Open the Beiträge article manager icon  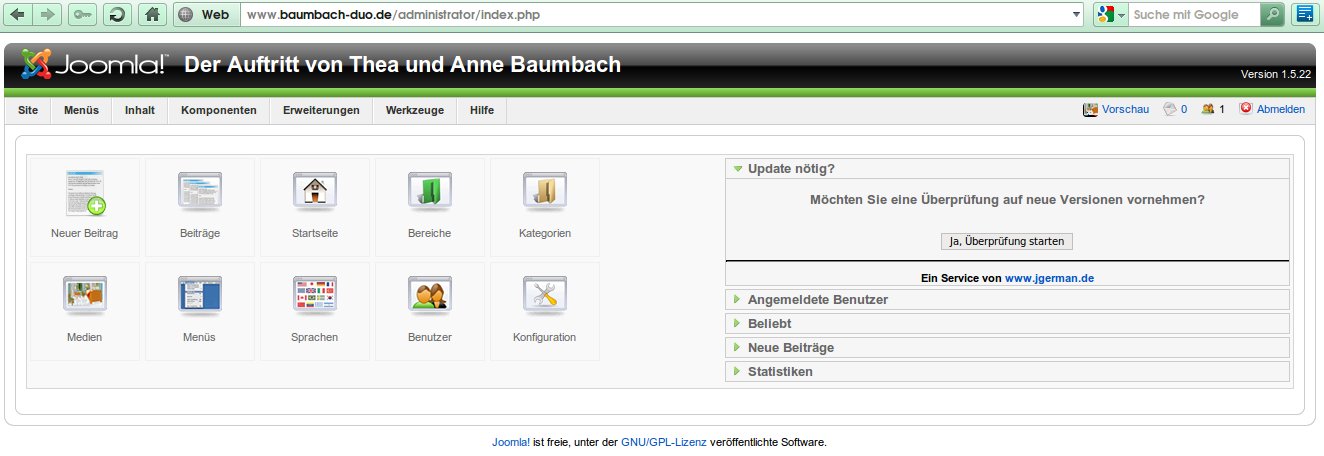pyautogui.click(x=200, y=192)
